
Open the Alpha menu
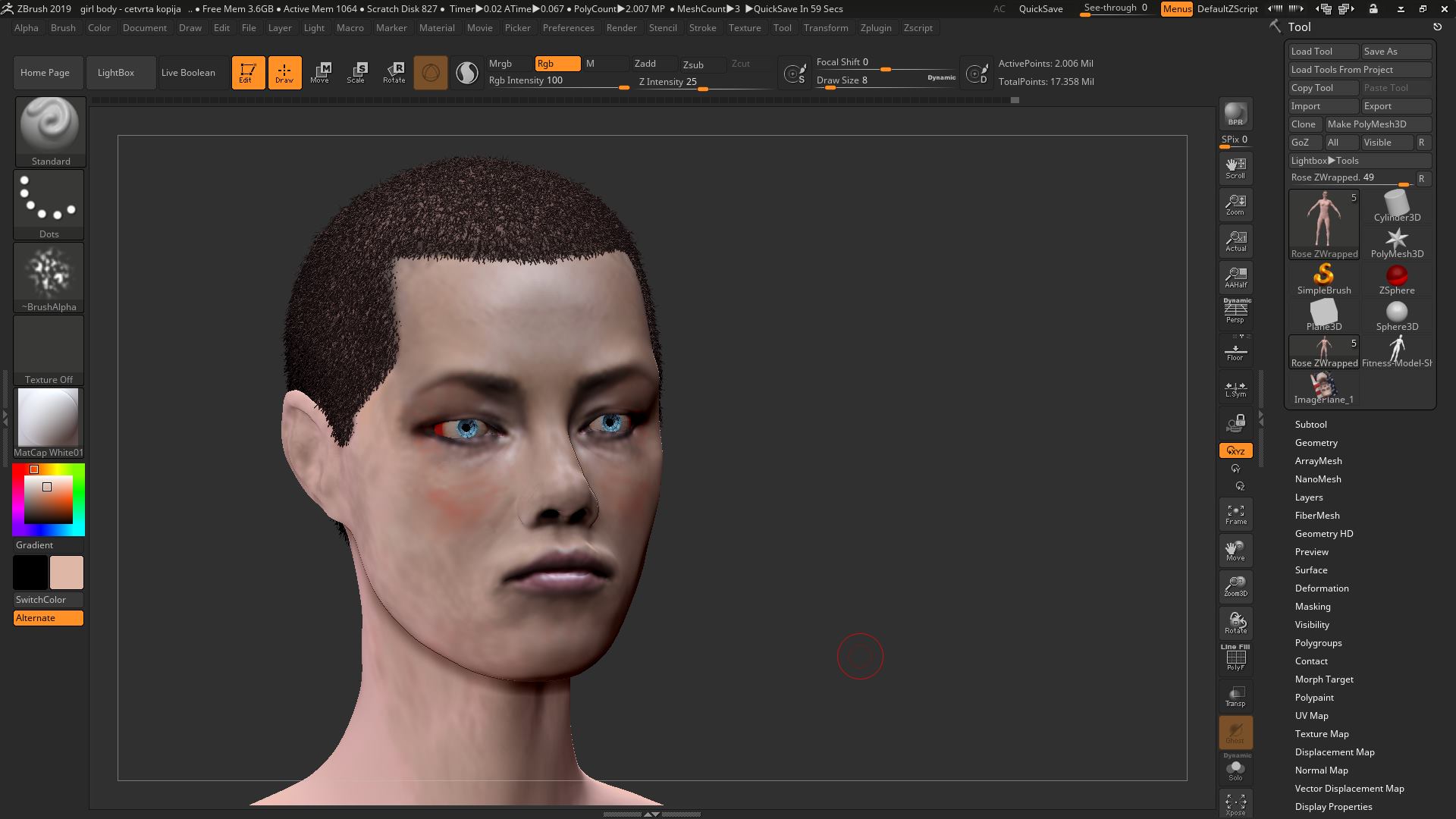[27, 28]
